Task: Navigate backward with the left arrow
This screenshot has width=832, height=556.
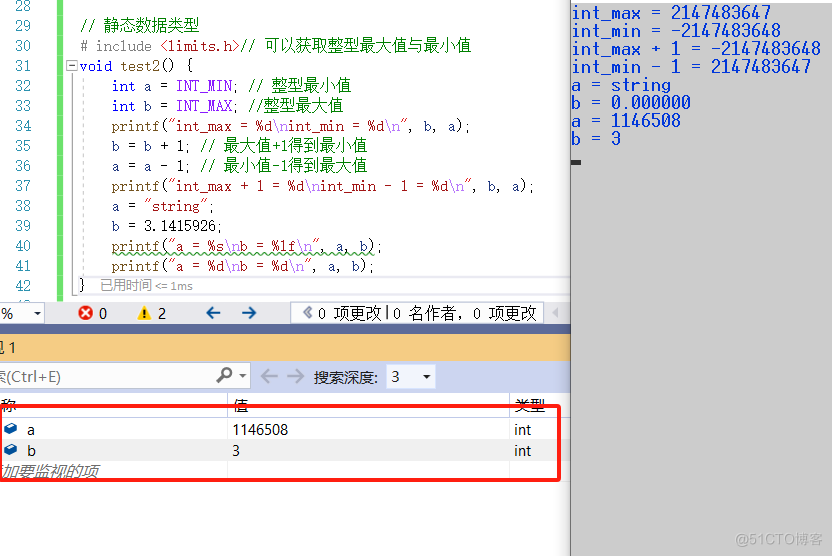Action: point(213,313)
